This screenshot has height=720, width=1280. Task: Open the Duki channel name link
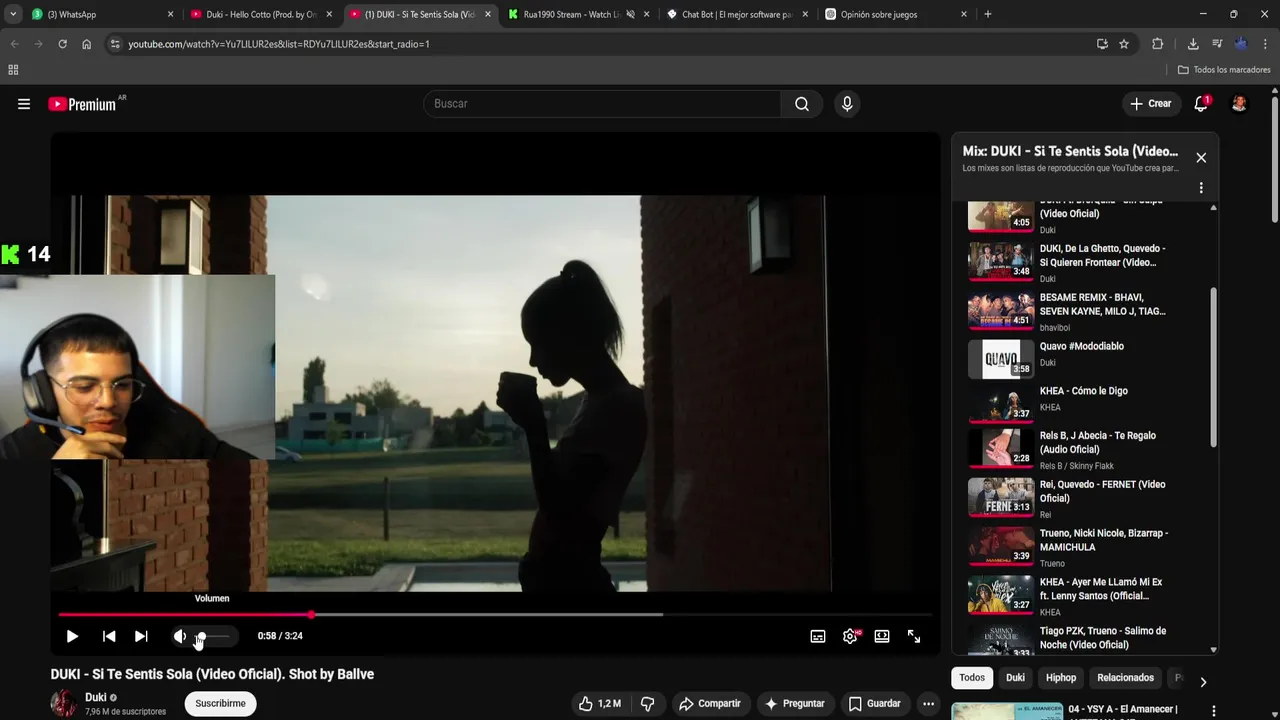click(x=96, y=697)
